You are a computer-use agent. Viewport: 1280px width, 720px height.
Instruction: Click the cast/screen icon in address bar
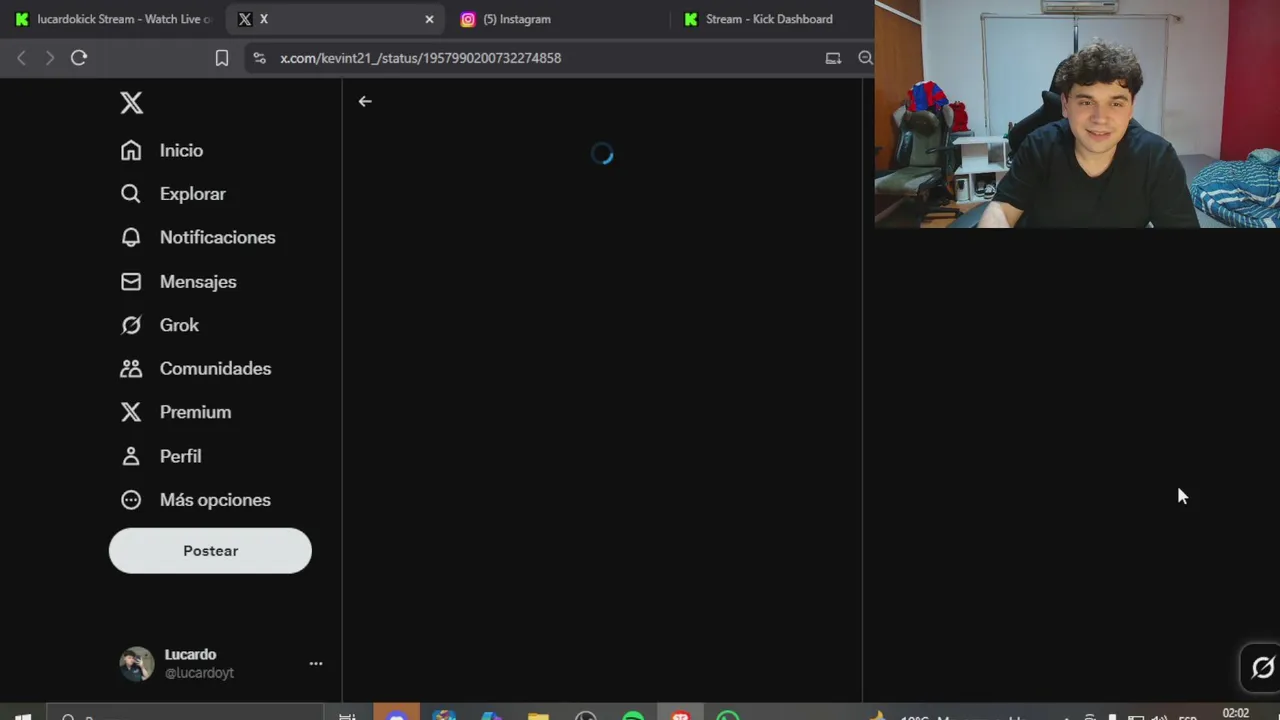[833, 58]
